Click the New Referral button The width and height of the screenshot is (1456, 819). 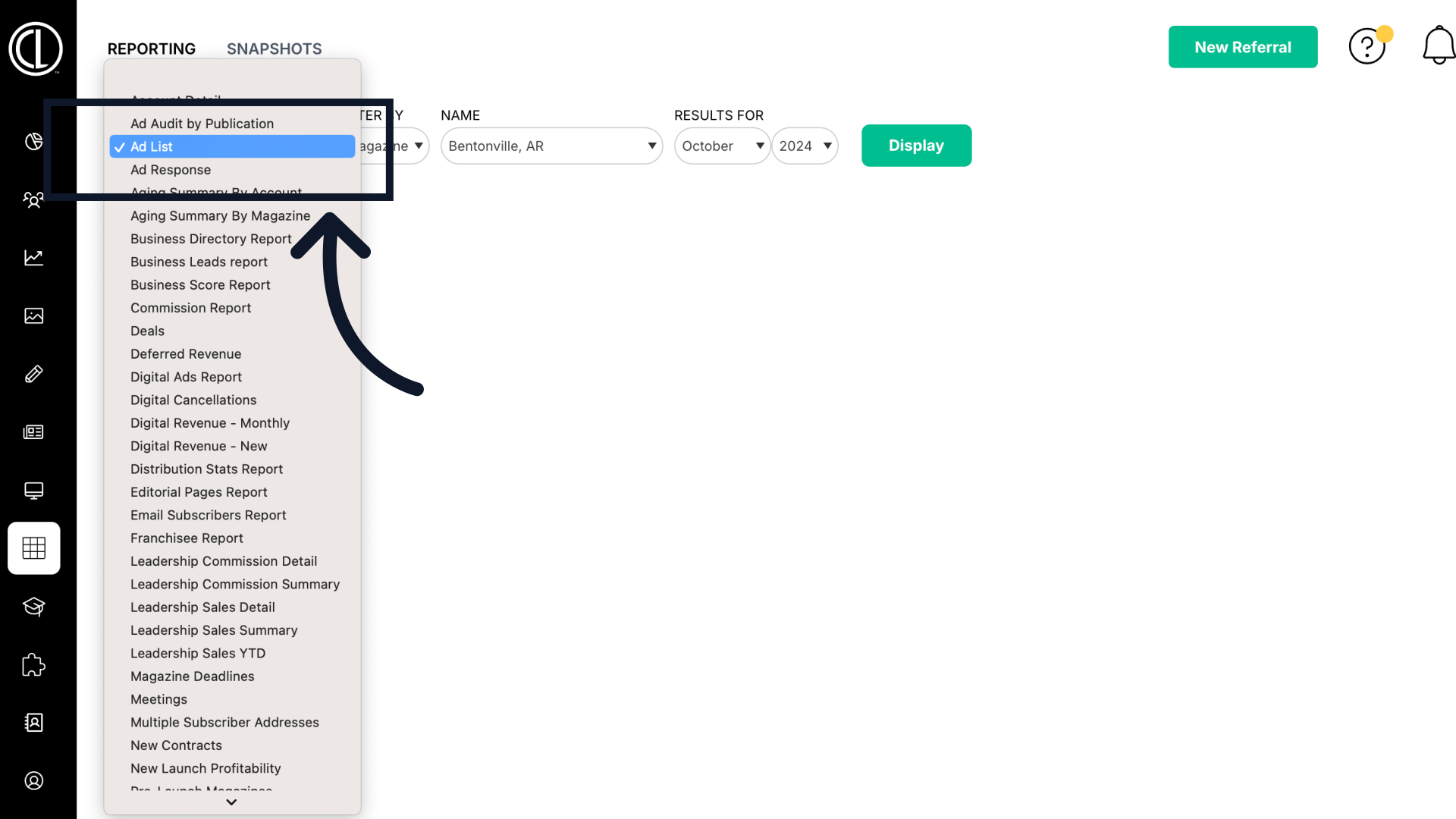tap(1242, 47)
